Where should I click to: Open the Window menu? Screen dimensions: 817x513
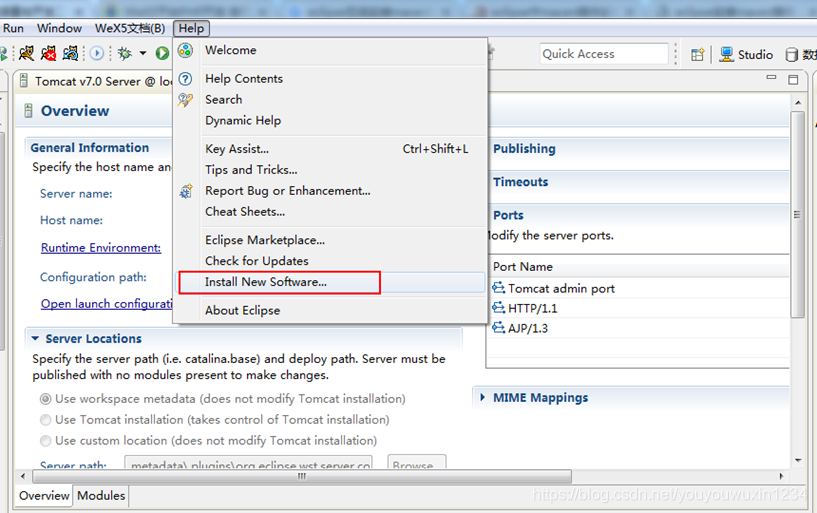pyautogui.click(x=59, y=28)
